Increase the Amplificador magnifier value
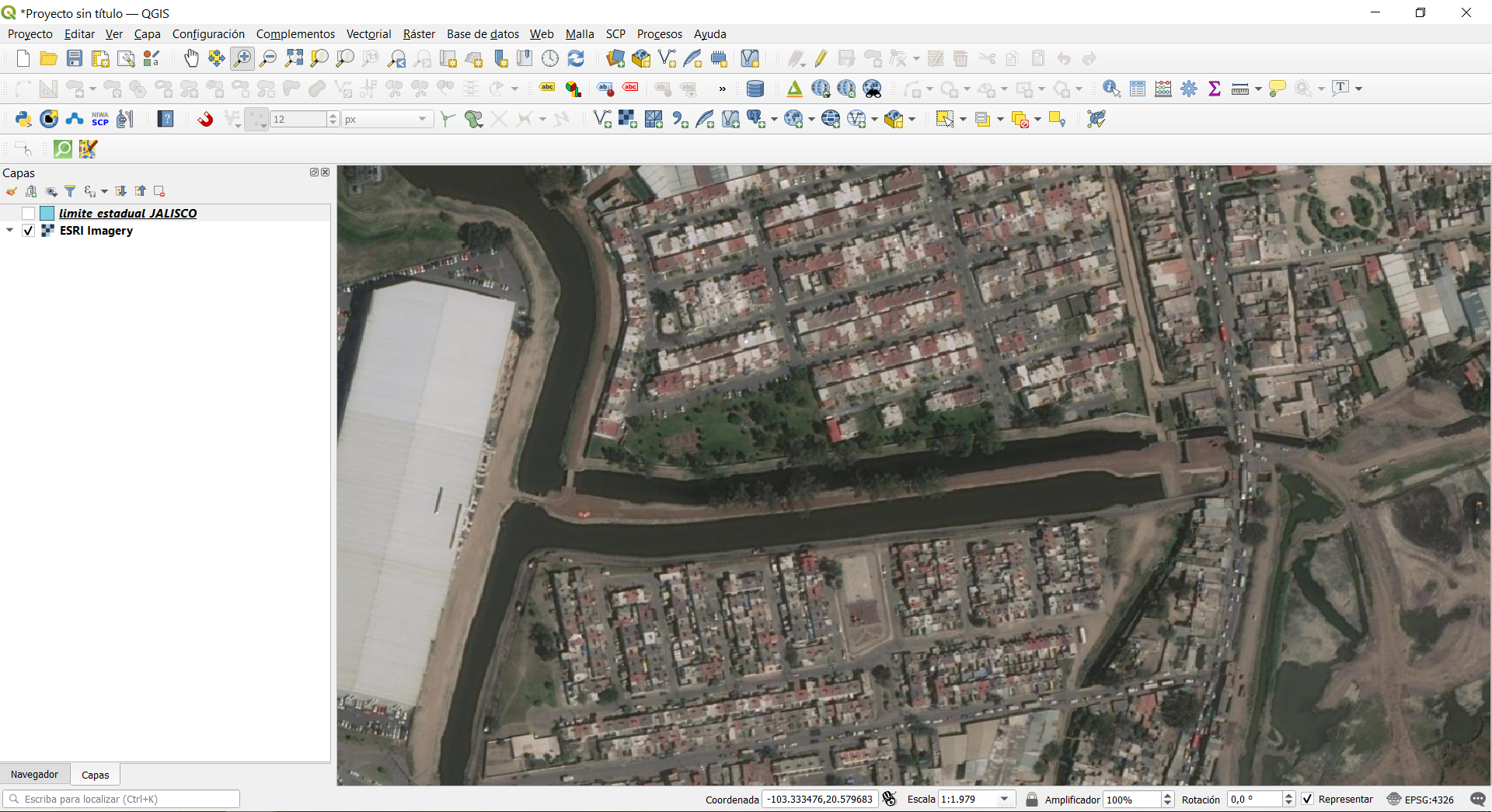 click(1167, 795)
